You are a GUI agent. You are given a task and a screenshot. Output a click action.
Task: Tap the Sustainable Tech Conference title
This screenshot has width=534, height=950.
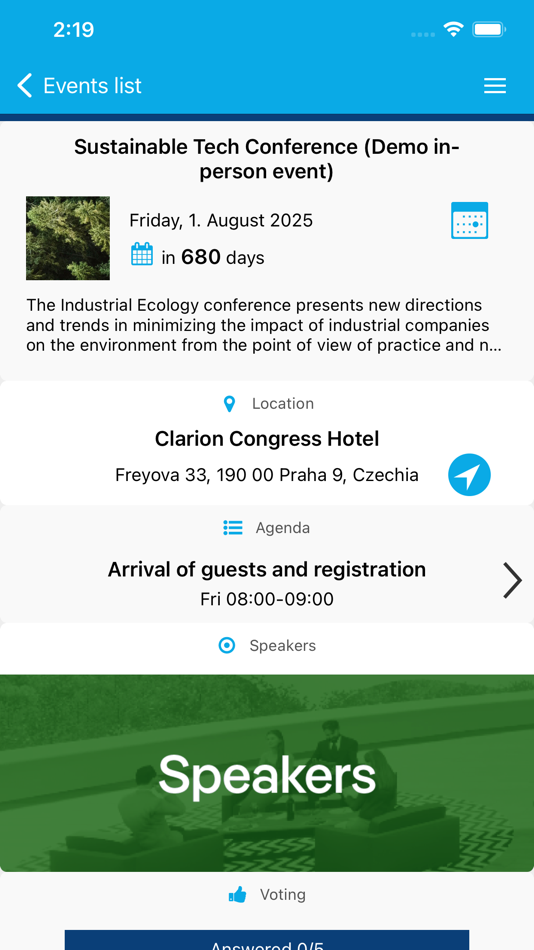(267, 159)
